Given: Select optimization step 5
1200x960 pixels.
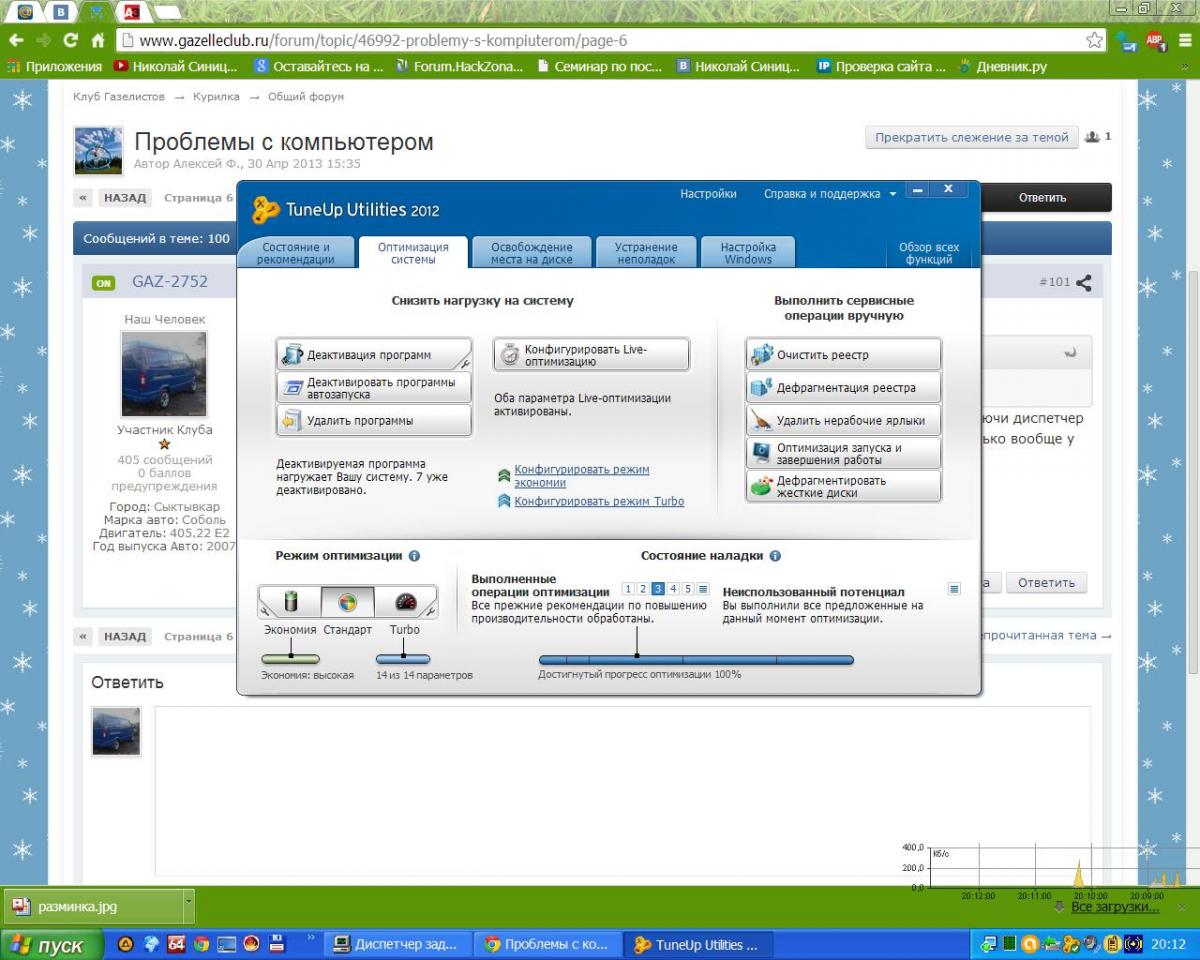Looking at the screenshot, I should 688,589.
